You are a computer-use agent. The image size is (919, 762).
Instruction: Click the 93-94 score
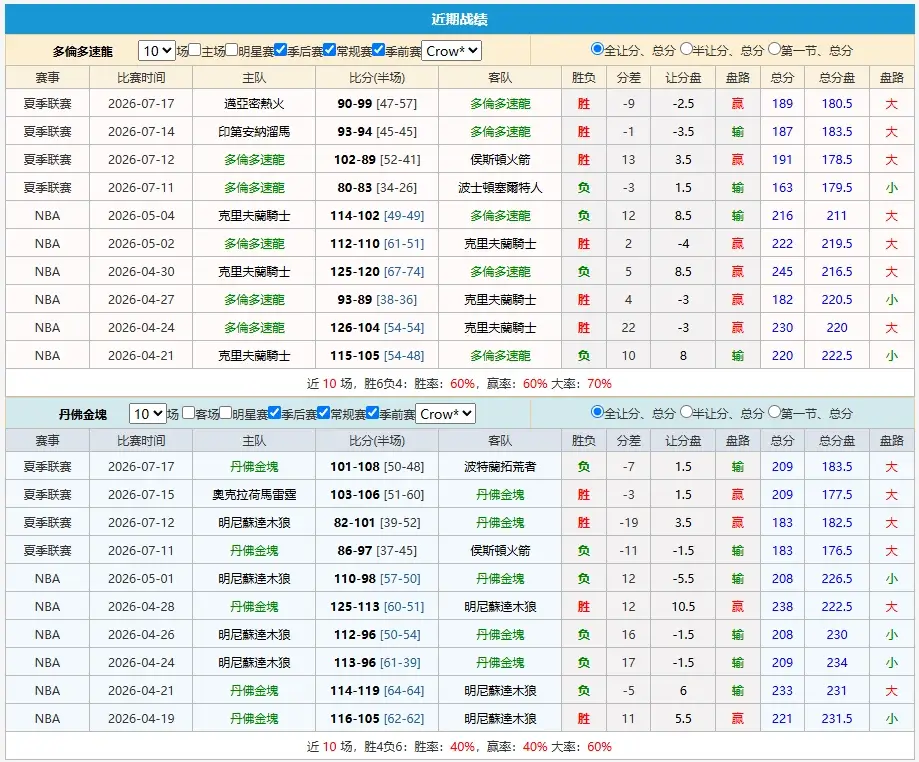pyautogui.click(x=355, y=132)
